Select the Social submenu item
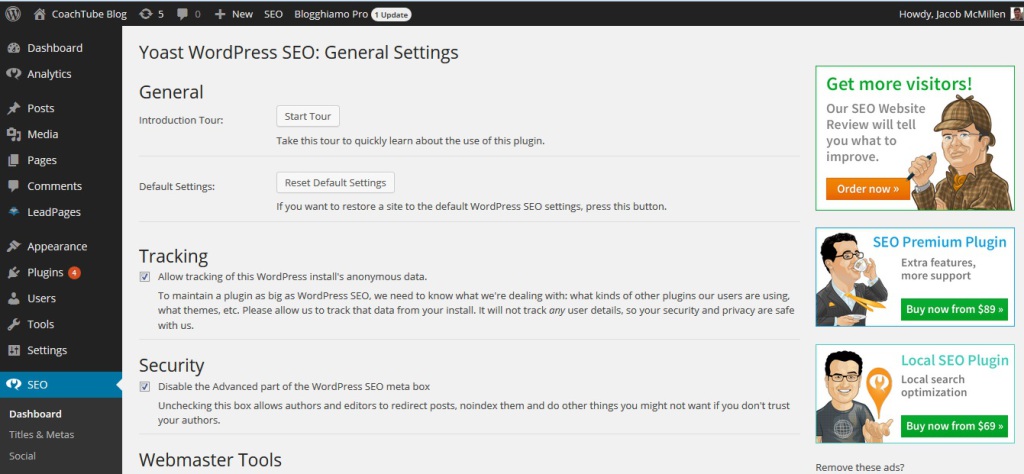Viewport: 1024px width, 474px height. click(22, 456)
